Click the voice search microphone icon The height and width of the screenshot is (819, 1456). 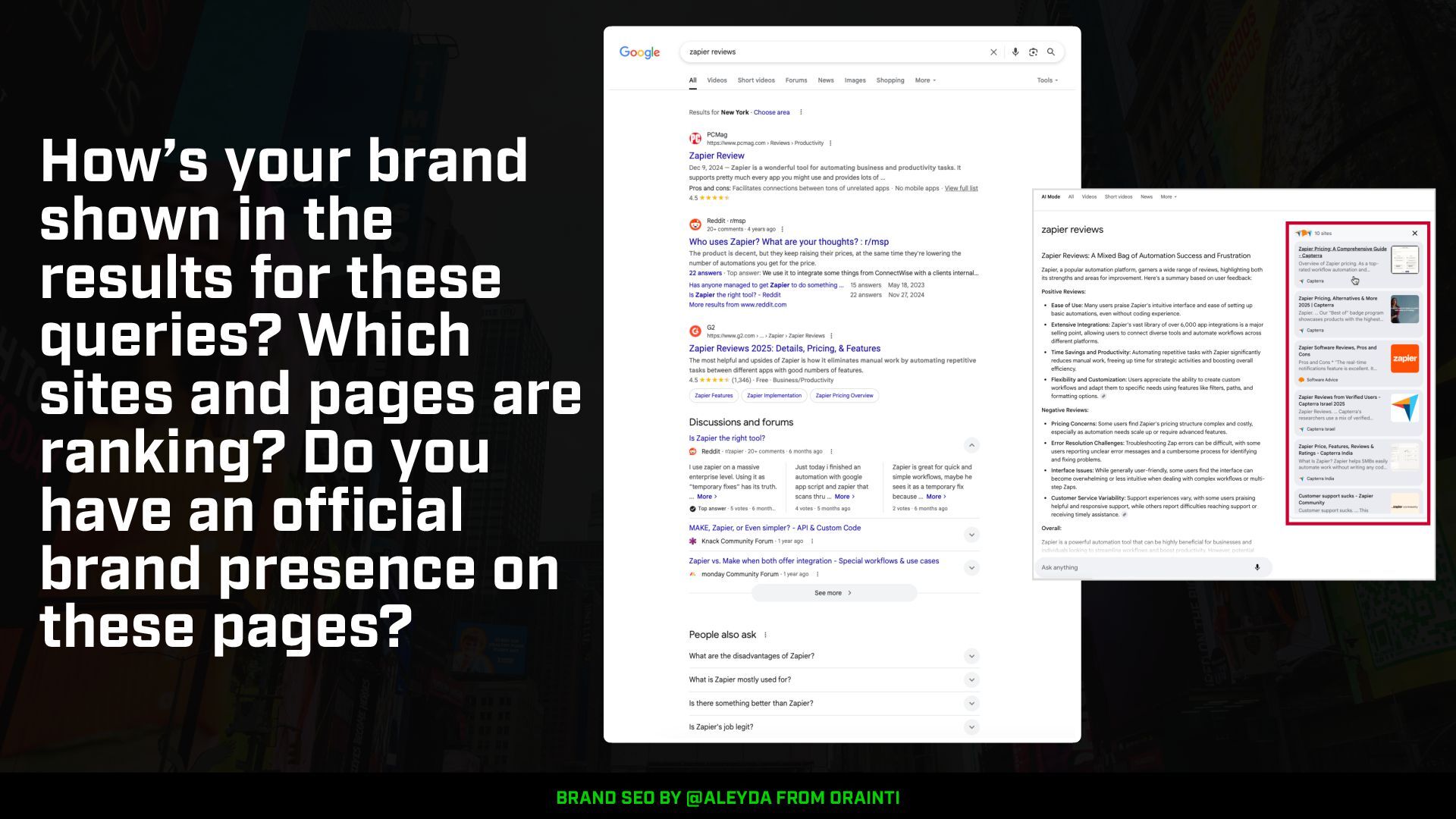click(x=1015, y=52)
